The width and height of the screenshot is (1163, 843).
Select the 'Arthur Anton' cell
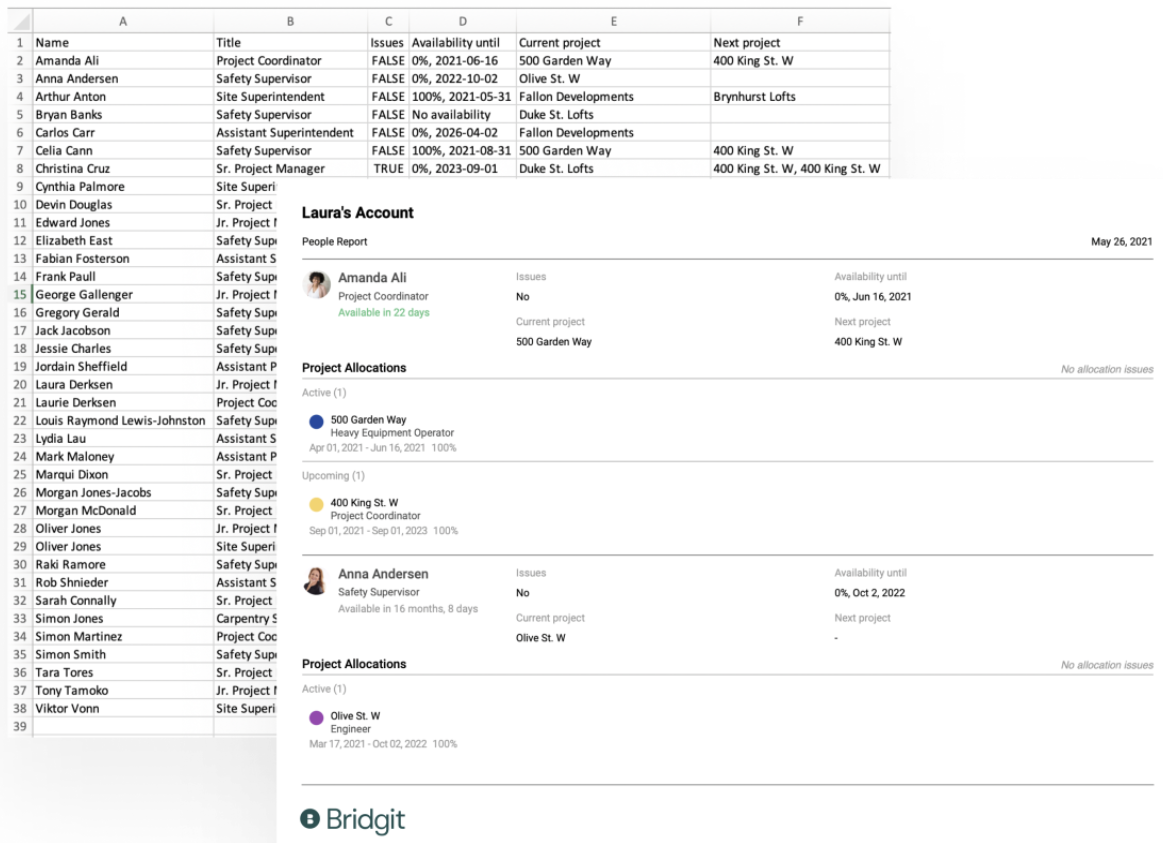[123, 96]
